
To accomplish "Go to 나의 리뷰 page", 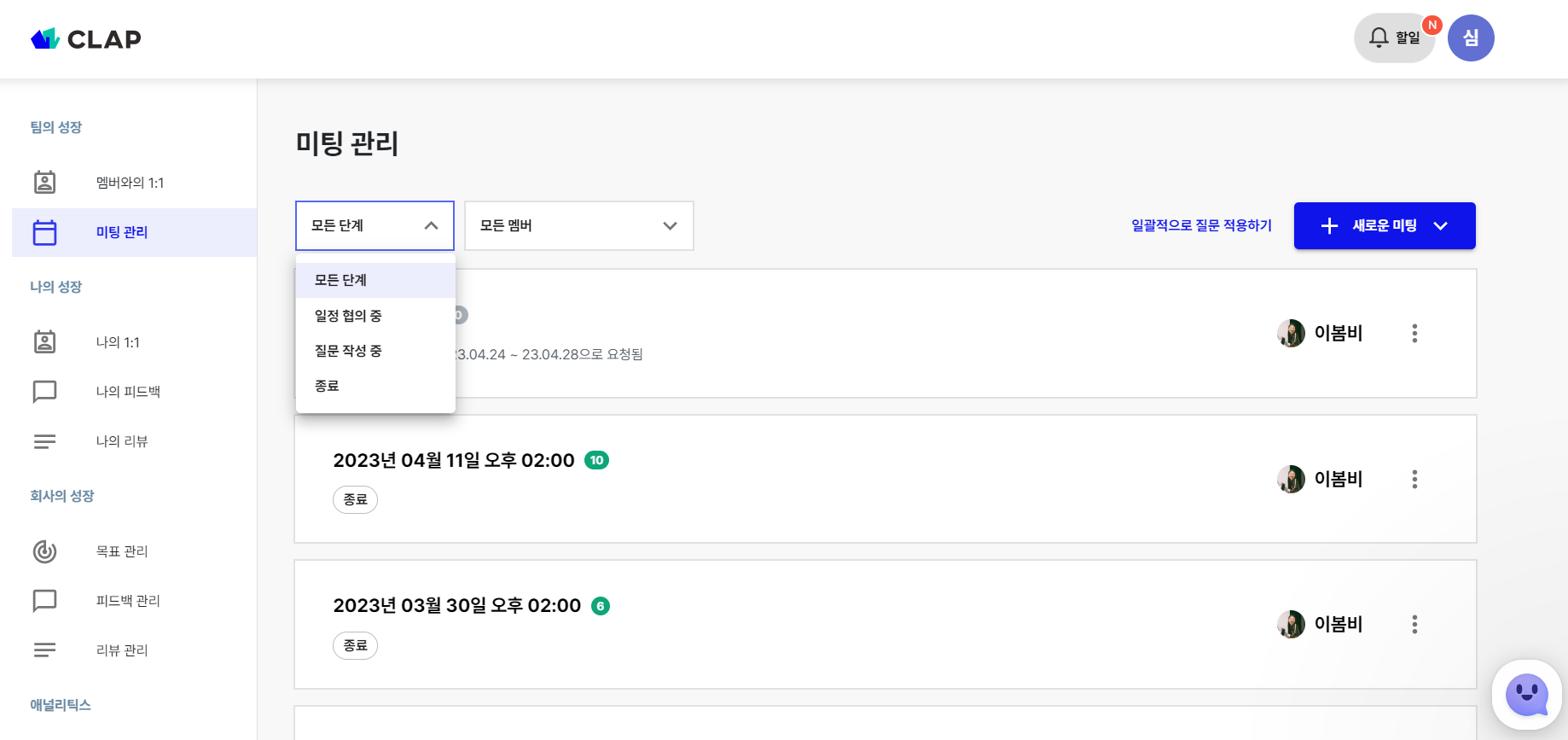I will coord(122,441).
